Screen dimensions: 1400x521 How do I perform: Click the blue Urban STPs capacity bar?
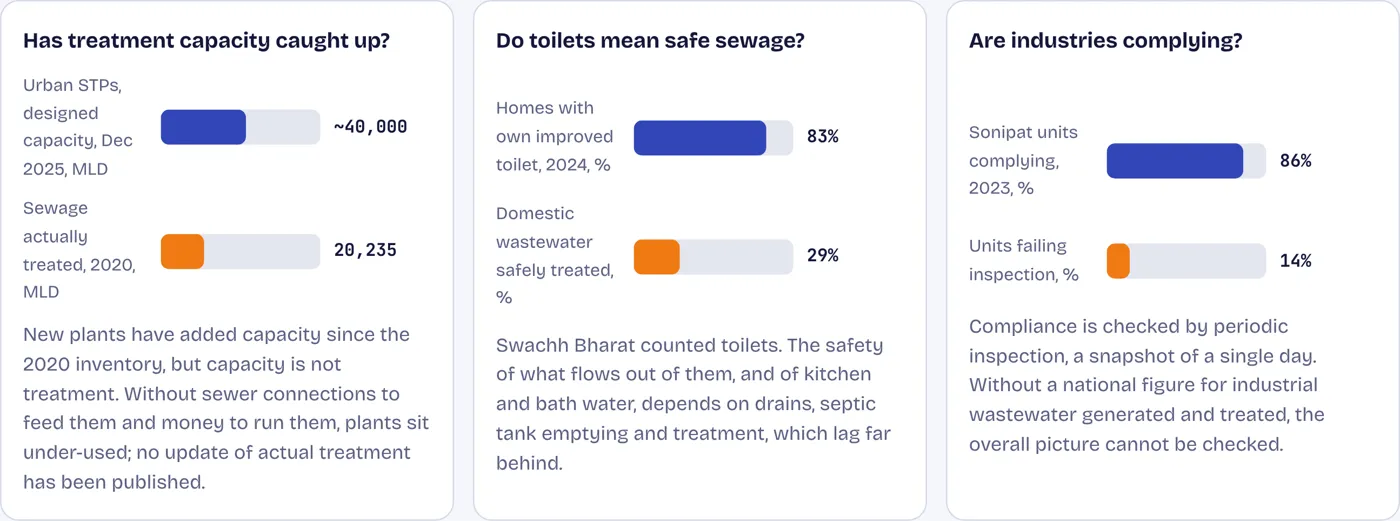click(x=203, y=127)
